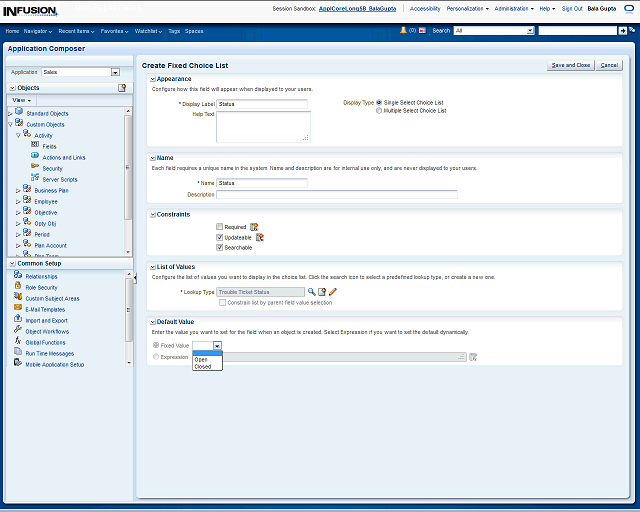Click the new object icon in Objects header
640x512 pixels.
coord(122,88)
